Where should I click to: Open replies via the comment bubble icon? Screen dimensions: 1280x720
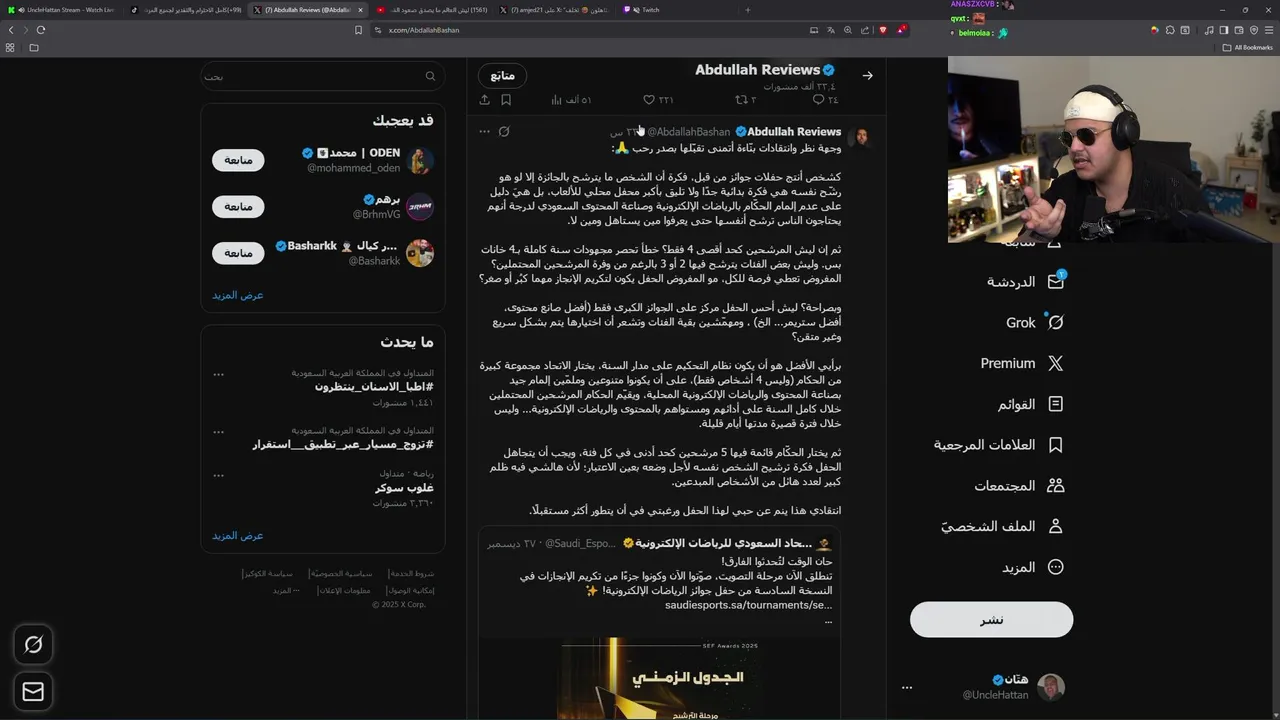[x=825, y=100]
